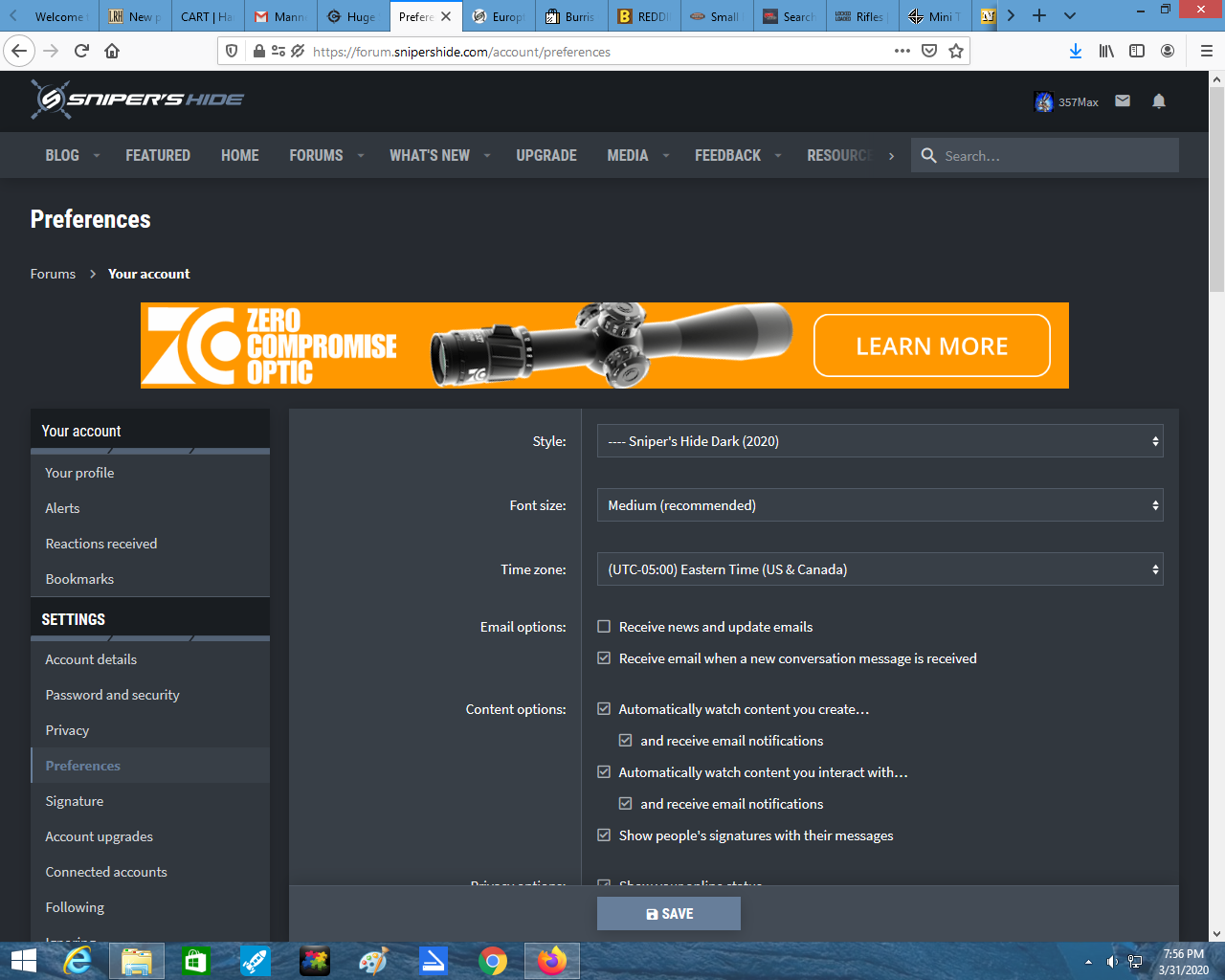
Task: Open 357Max user avatar menu
Action: (x=1067, y=101)
